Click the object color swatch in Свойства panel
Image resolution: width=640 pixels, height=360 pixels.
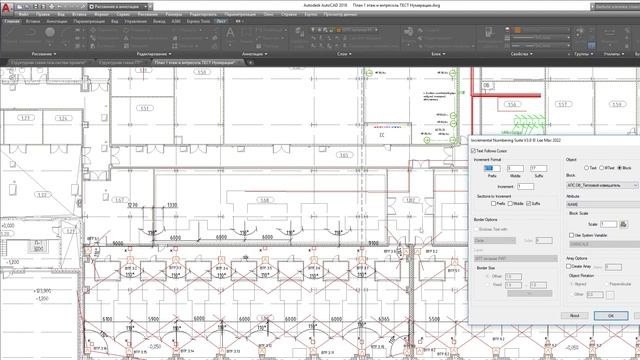tap(517, 30)
